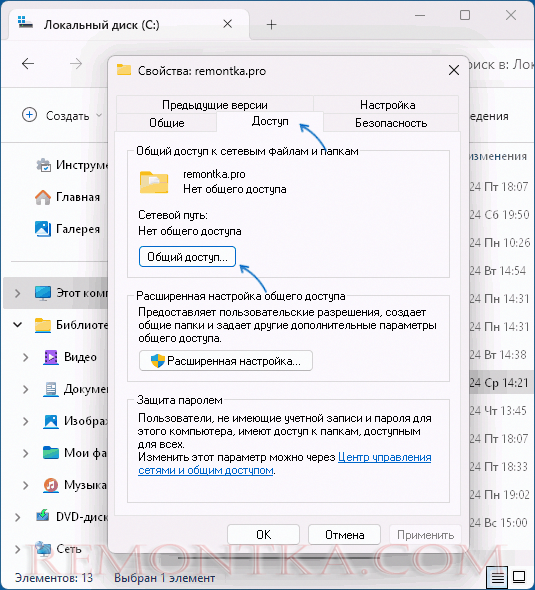Image resolution: width=535 pixels, height=590 pixels.
Task: Click the folder icon in dialog title
Action: coord(124,70)
